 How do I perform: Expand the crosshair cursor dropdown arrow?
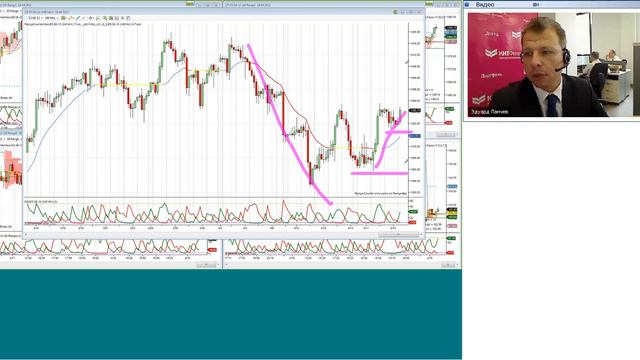pyautogui.click(x=93, y=18)
